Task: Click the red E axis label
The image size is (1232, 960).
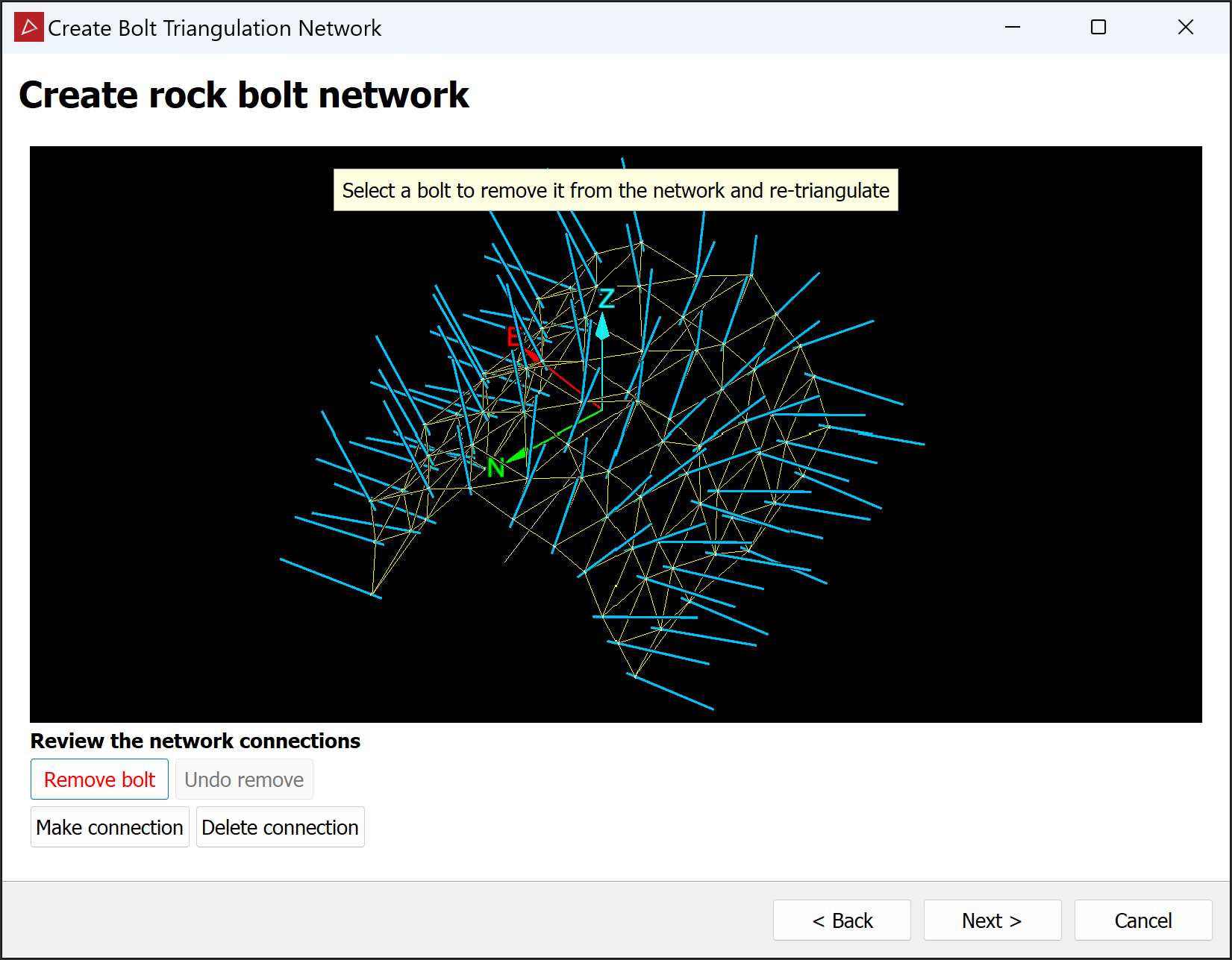Action: pos(513,337)
